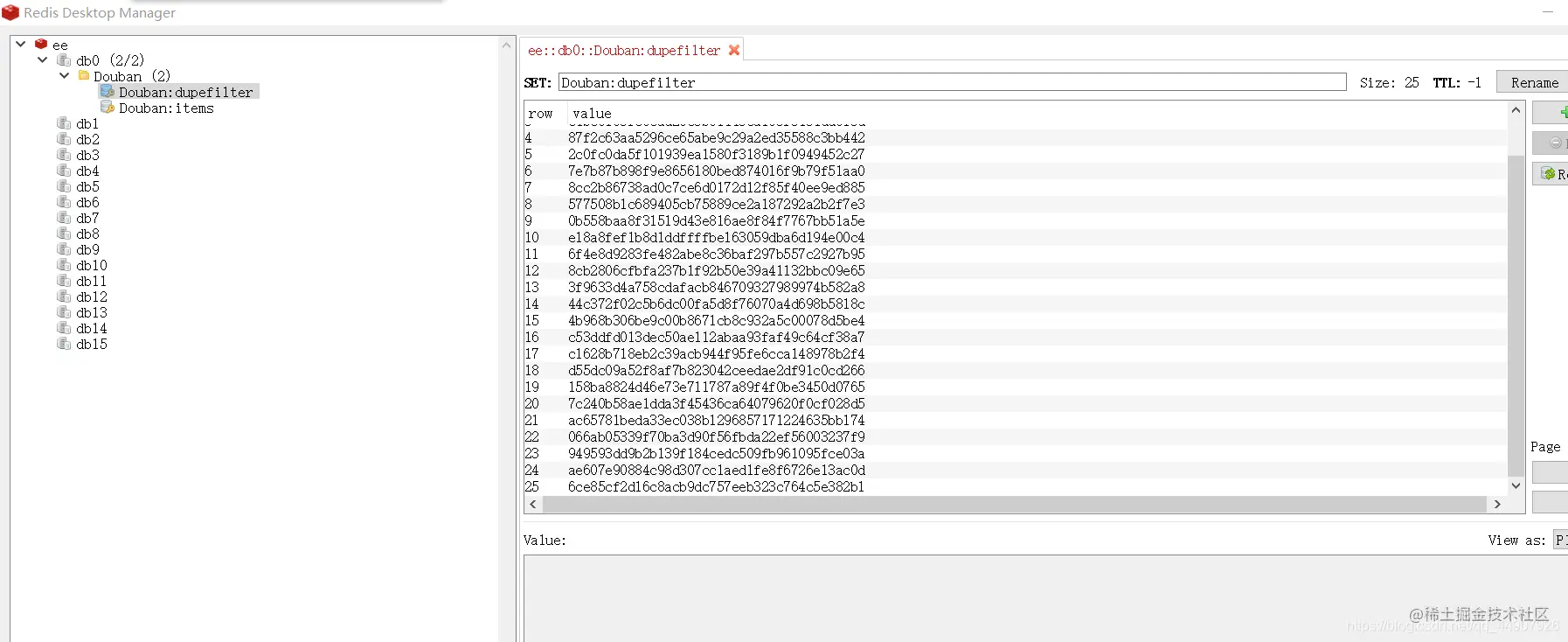Click the db14 database icon
Viewport: 1568px width, 642px height.
pos(64,327)
